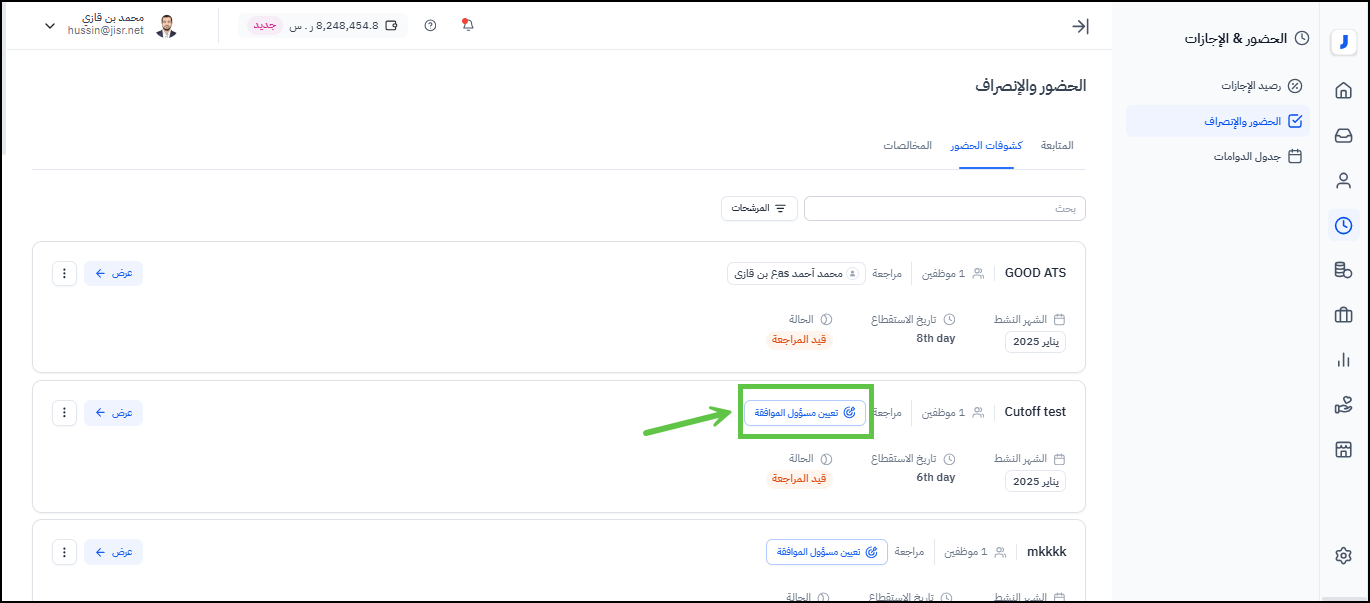The height and width of the screenshot is (603, 1370).
Task: Open the home icon in sidebar
Action: [1343, 91]
